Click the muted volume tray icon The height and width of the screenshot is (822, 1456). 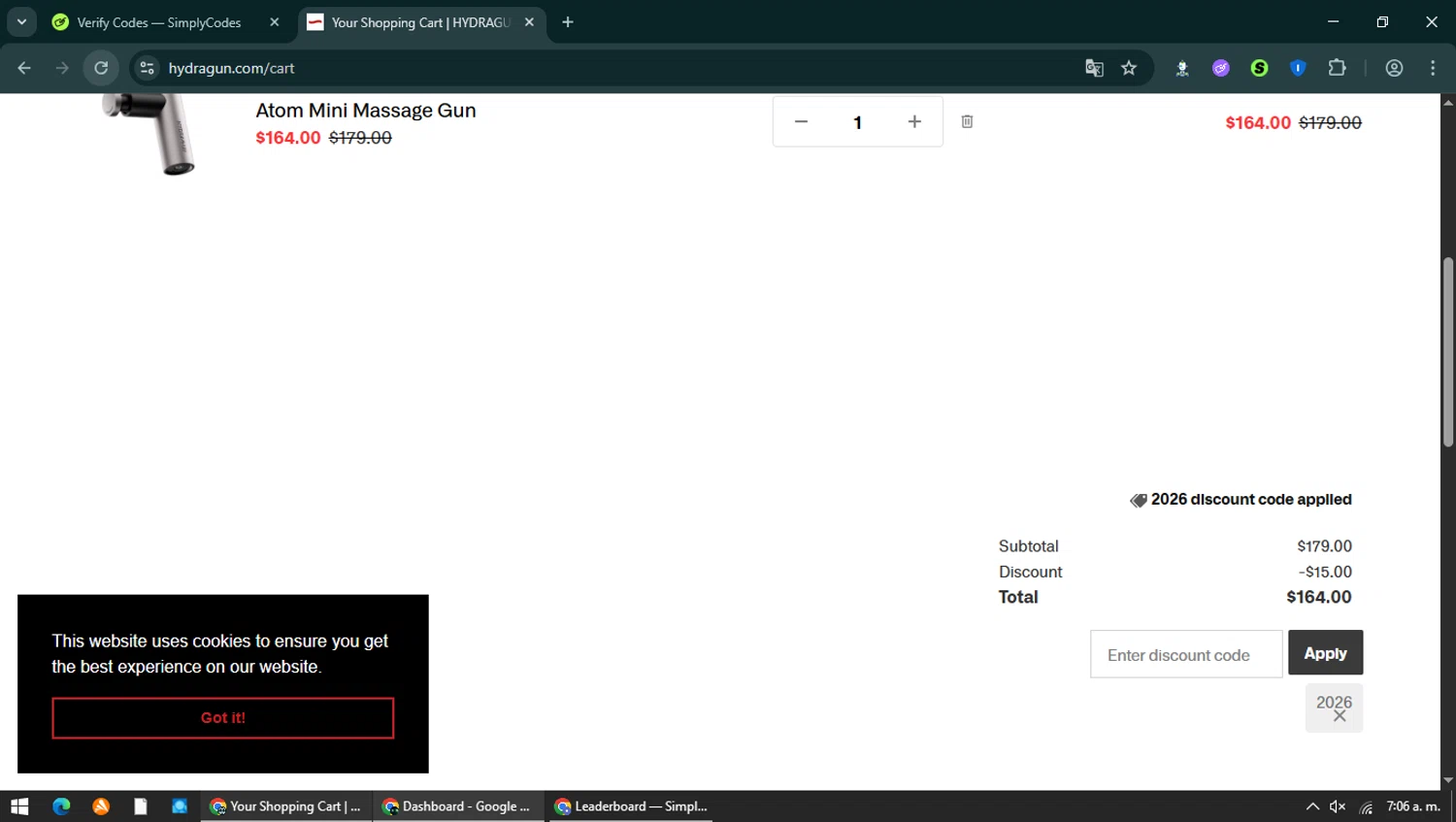pyautogui.click(x=1338, y=806)
